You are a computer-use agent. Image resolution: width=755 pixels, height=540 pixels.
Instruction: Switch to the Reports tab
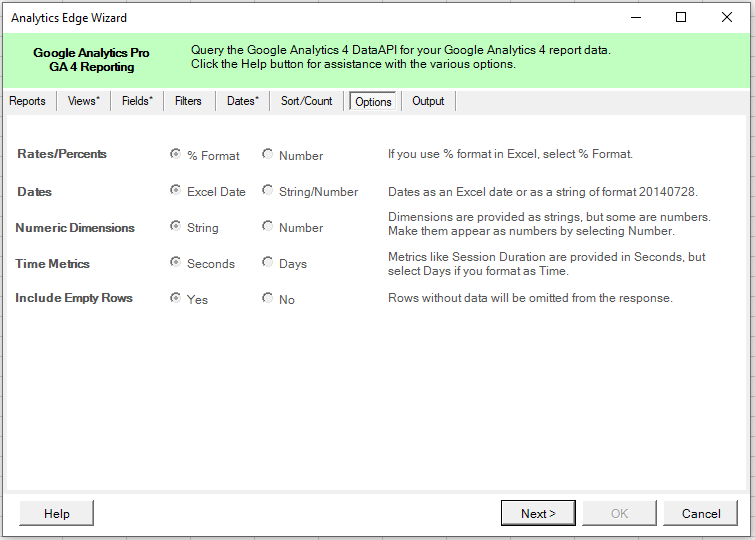(27, 101)
